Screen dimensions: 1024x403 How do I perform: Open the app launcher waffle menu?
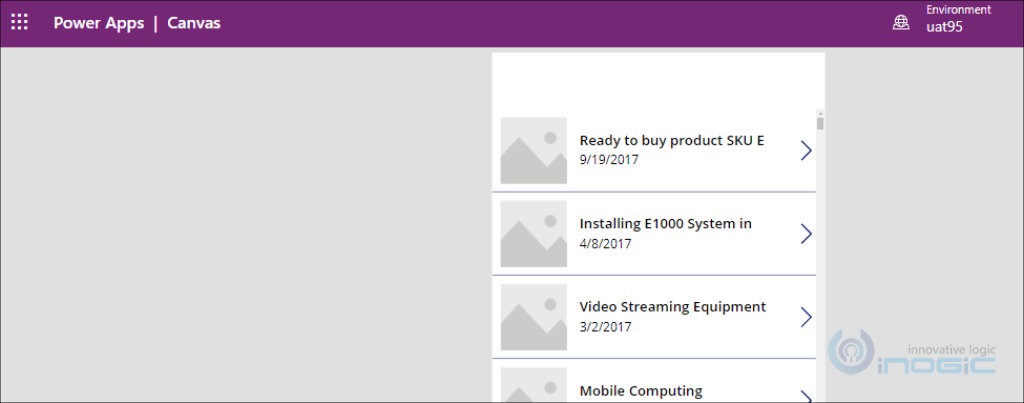[20, 22]
